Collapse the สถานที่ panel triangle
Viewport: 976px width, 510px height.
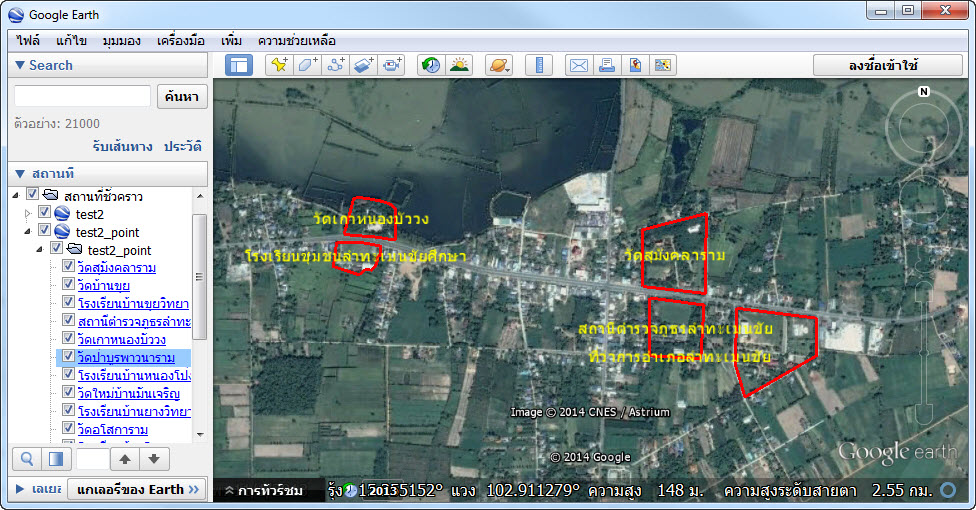tap(19, 173)
